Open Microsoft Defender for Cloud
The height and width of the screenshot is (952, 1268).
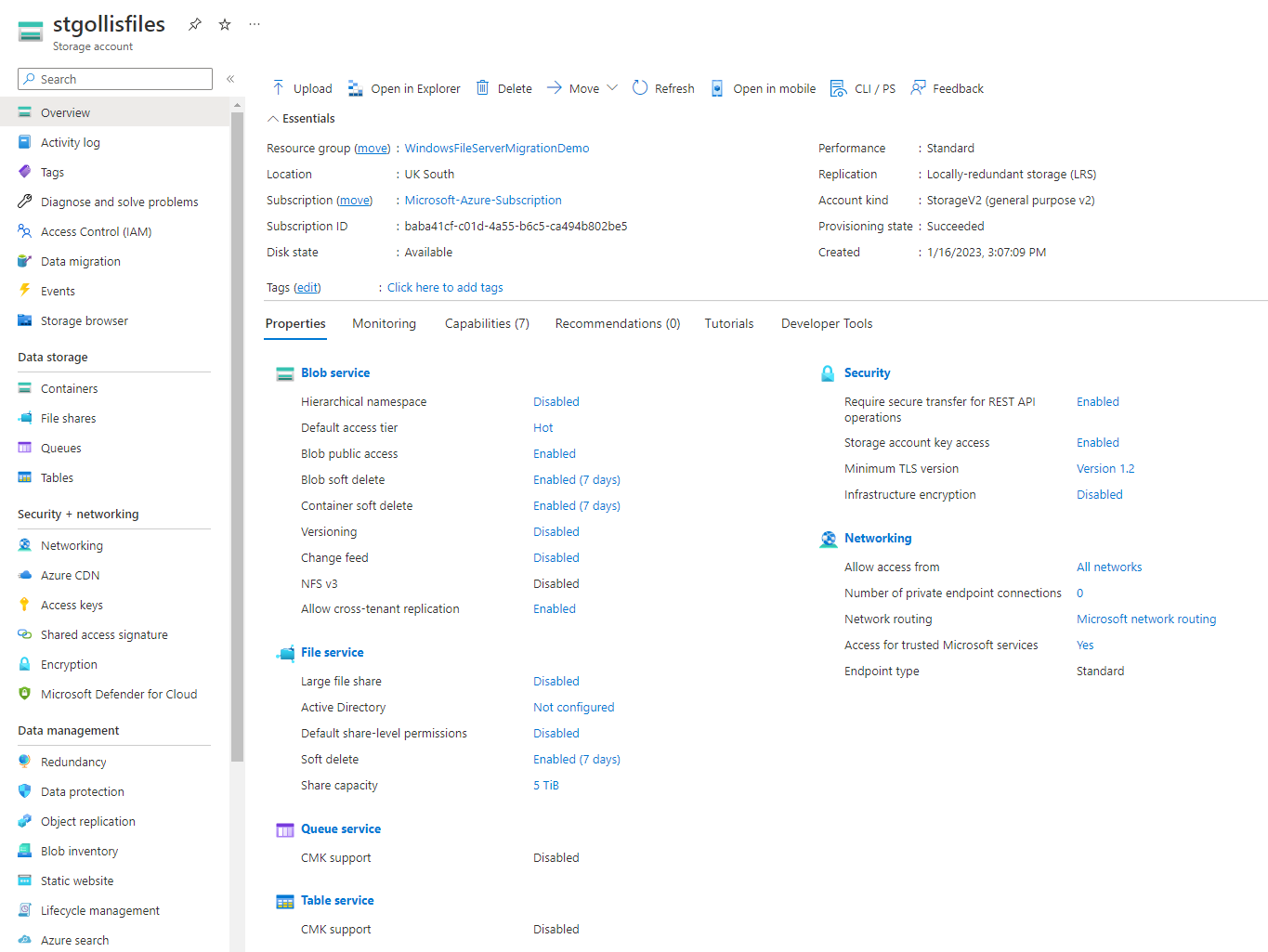119,694
